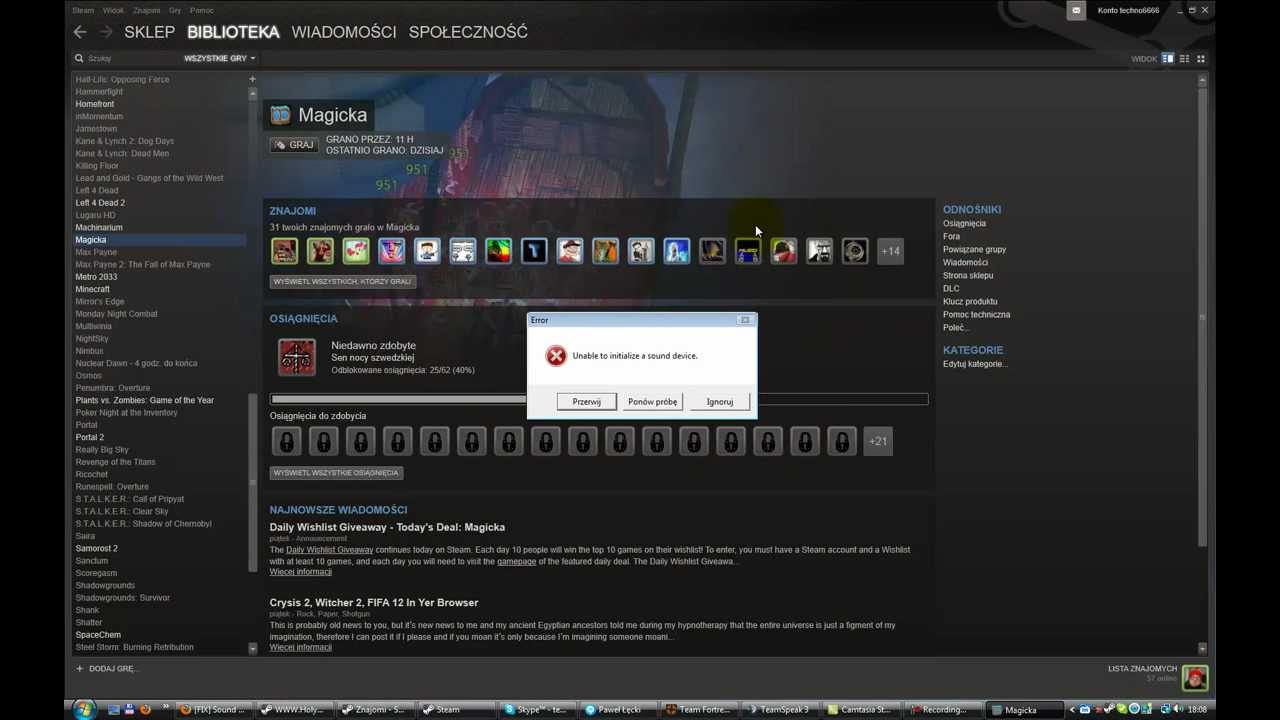Click the Magicka game logo icon
Image resolution: width=1280 pixels, height=720 pixels.
tap(280, 115)
